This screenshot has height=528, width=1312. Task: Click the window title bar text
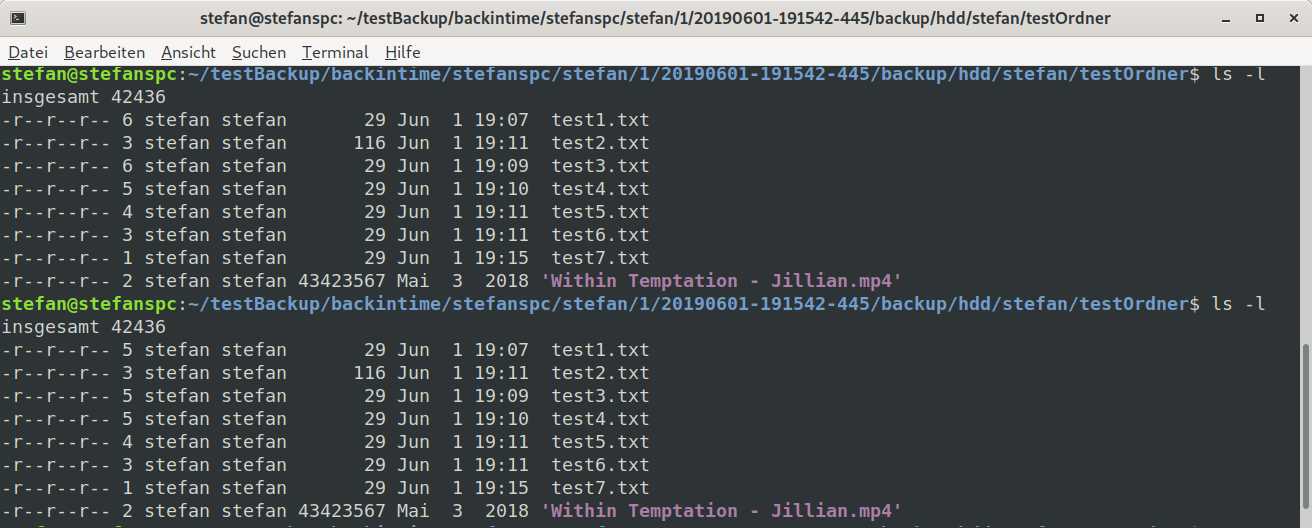tap(655, 19)
